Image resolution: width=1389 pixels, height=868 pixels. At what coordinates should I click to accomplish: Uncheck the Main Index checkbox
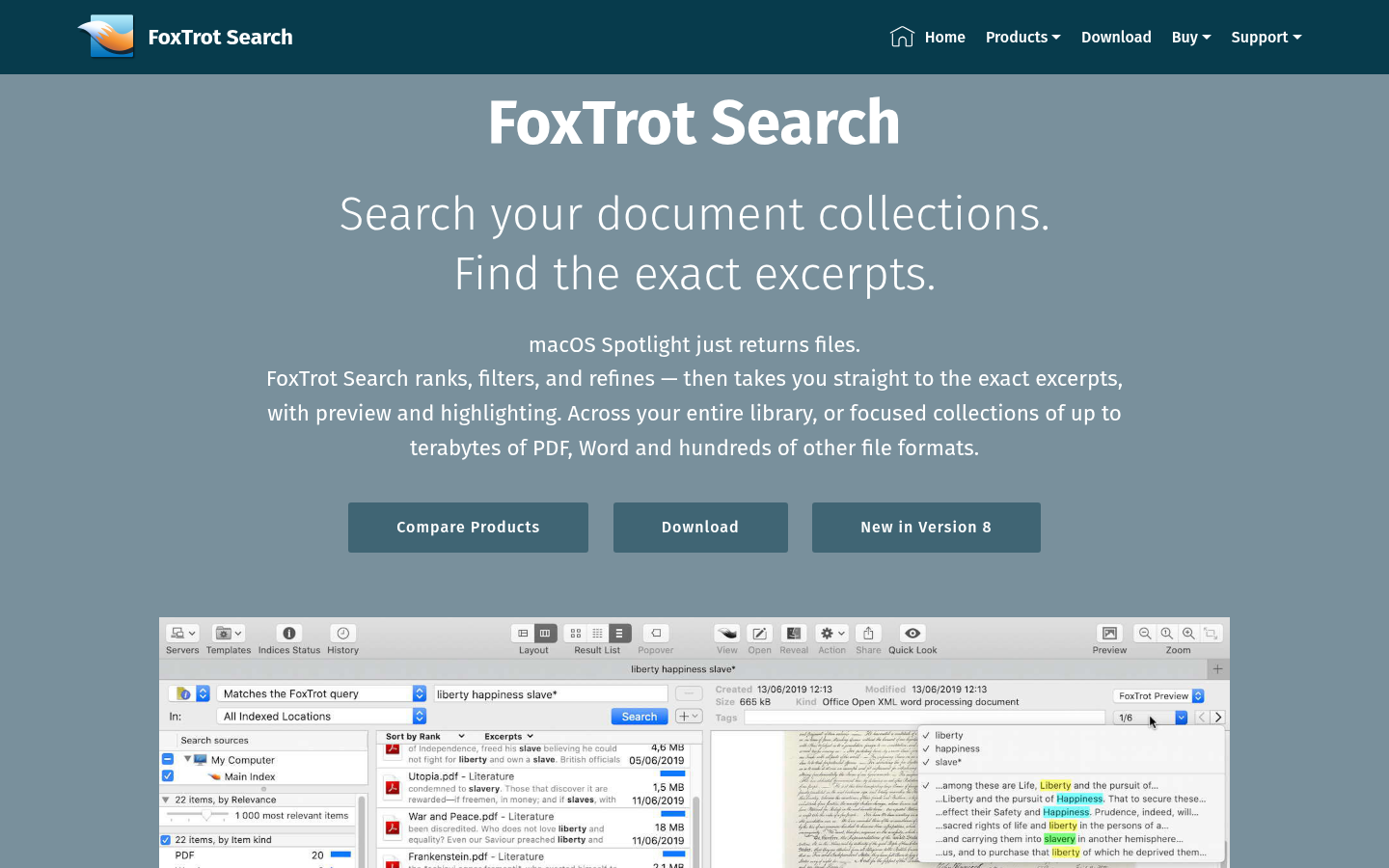pos(168,775)
